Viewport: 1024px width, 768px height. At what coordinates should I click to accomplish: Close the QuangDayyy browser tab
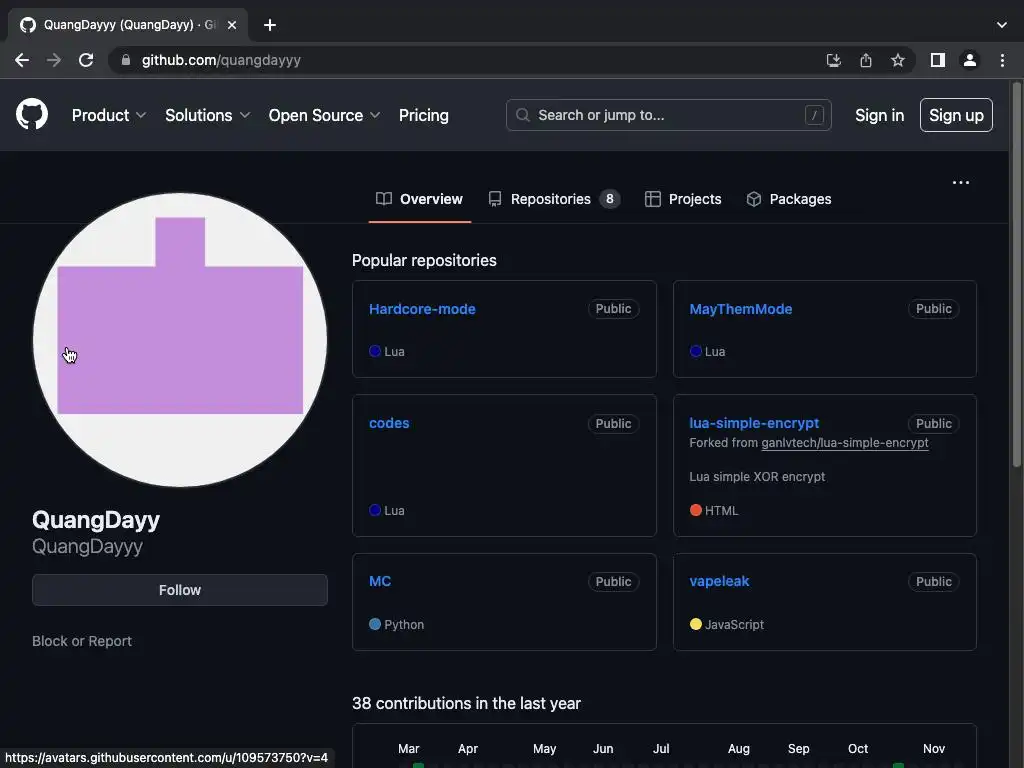(x=232, y=25)
